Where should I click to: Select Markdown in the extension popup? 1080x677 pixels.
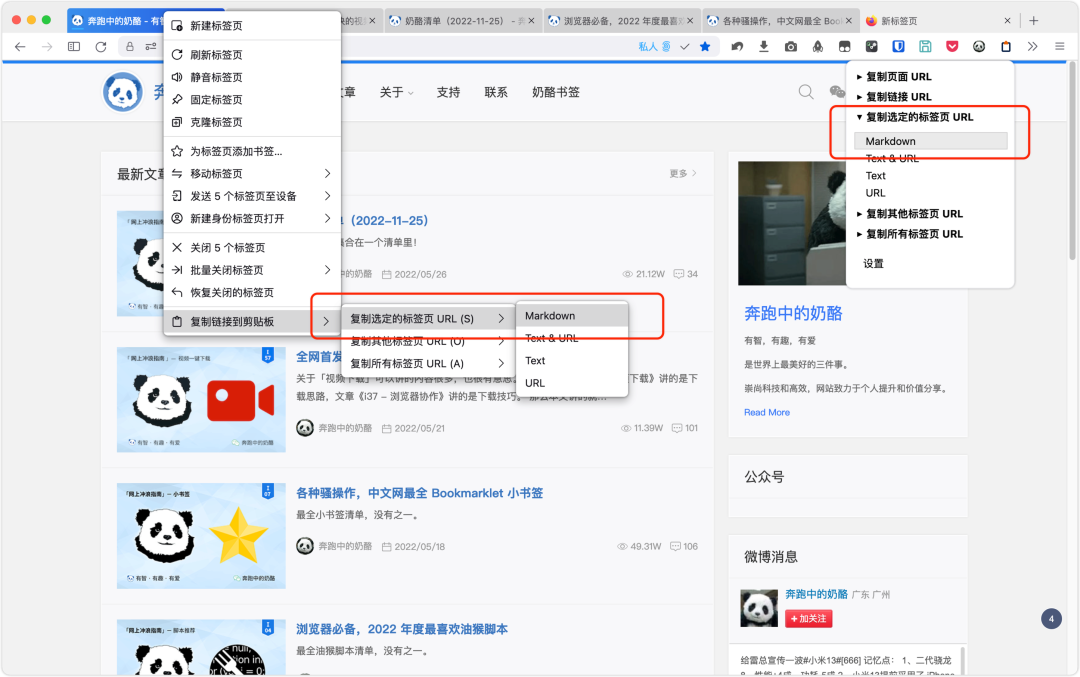(931, 141)
